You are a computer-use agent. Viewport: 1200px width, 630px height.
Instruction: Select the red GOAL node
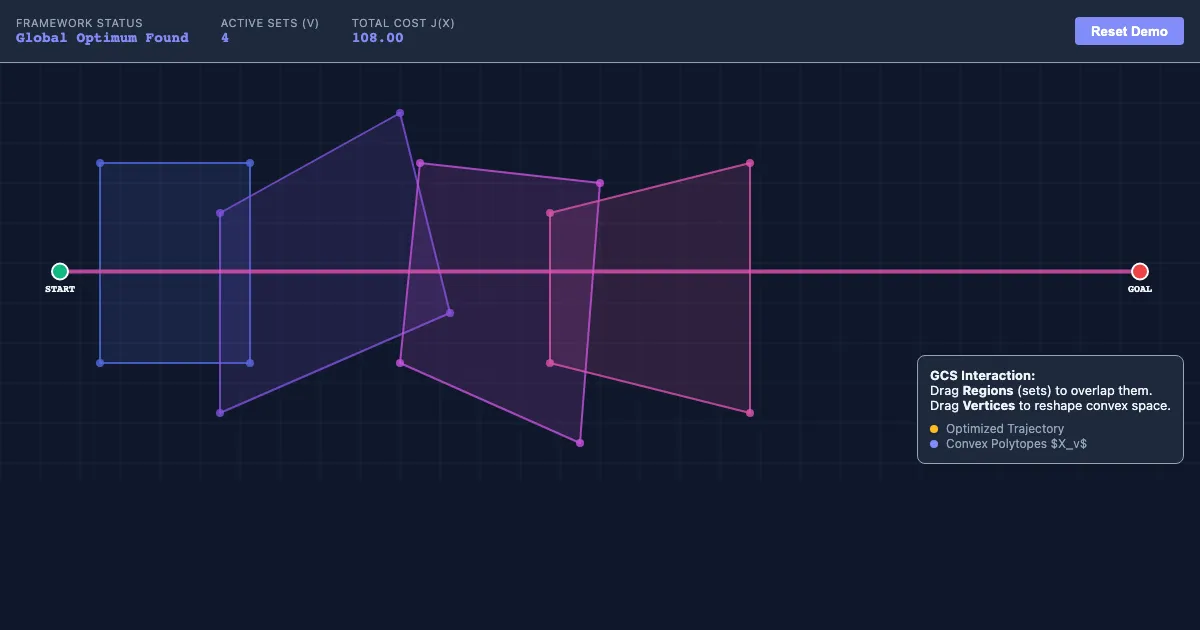coord(1140,271)
